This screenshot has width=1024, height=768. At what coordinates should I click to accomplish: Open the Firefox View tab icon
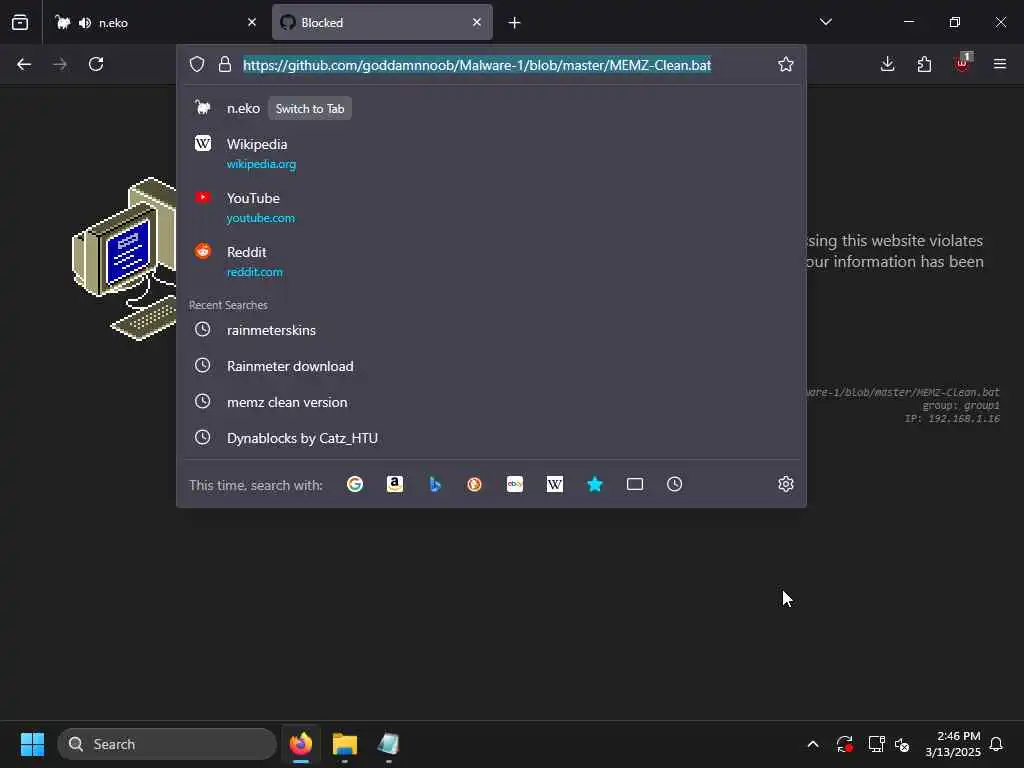[20, 22]
